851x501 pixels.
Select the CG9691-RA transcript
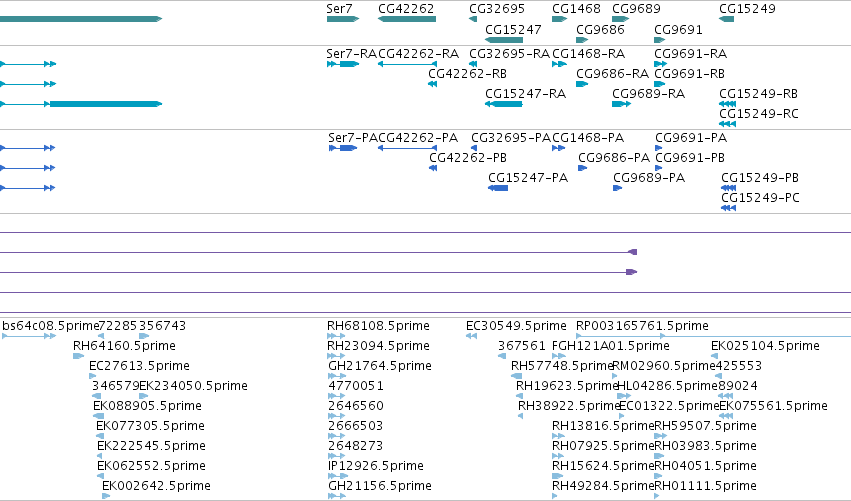660,64
